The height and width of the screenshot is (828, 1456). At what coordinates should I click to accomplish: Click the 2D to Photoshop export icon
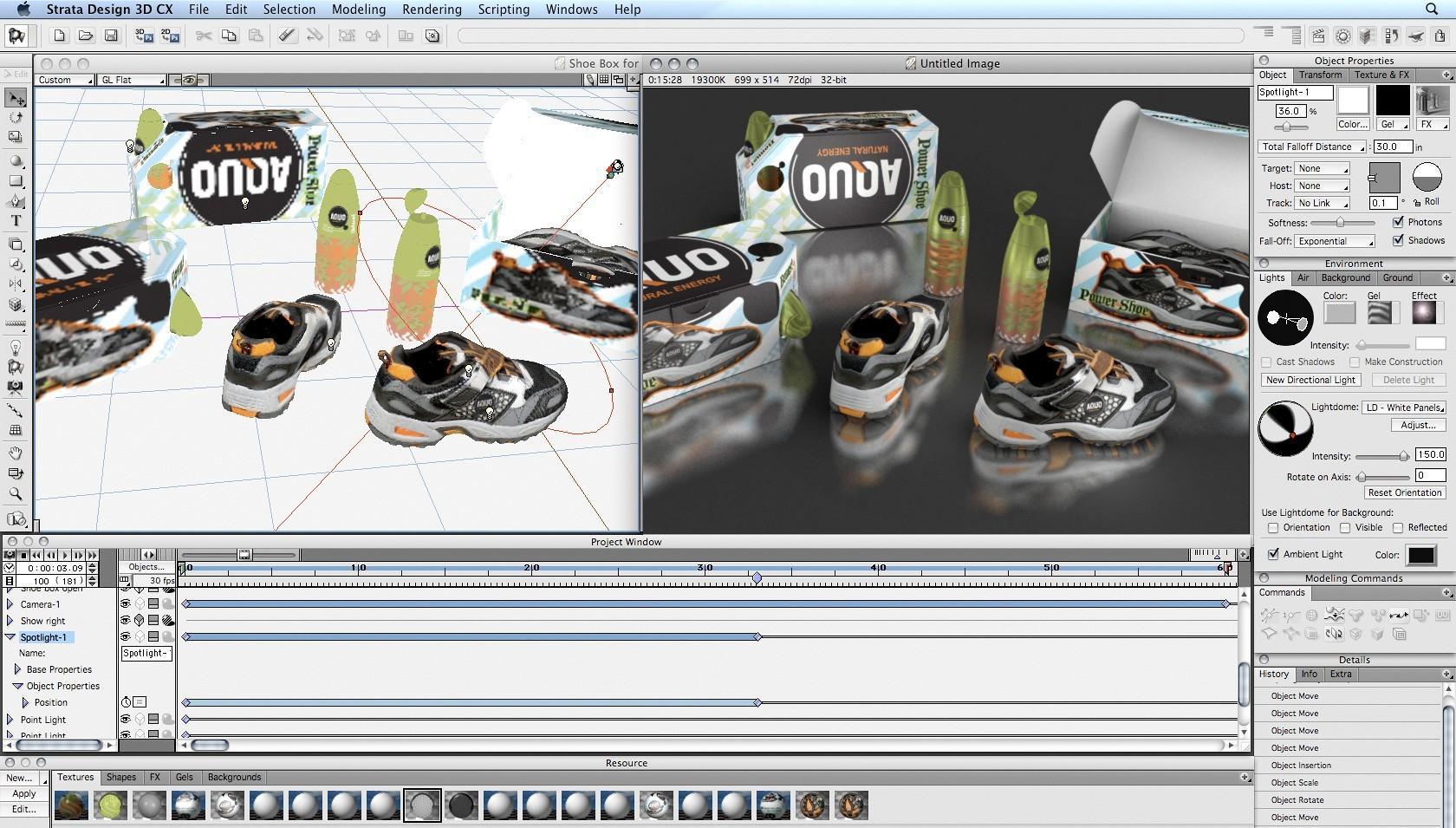170,36
